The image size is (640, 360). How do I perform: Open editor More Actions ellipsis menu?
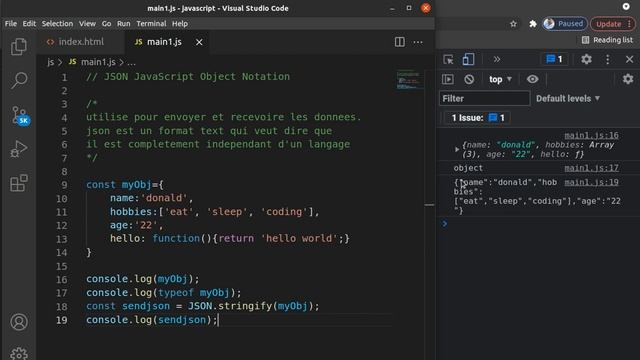(x=418, y=42)
